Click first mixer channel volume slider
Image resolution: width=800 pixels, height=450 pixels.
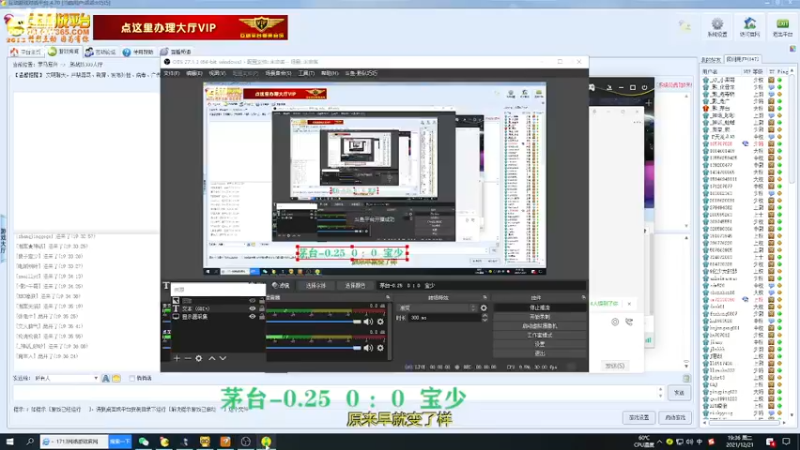314,321
